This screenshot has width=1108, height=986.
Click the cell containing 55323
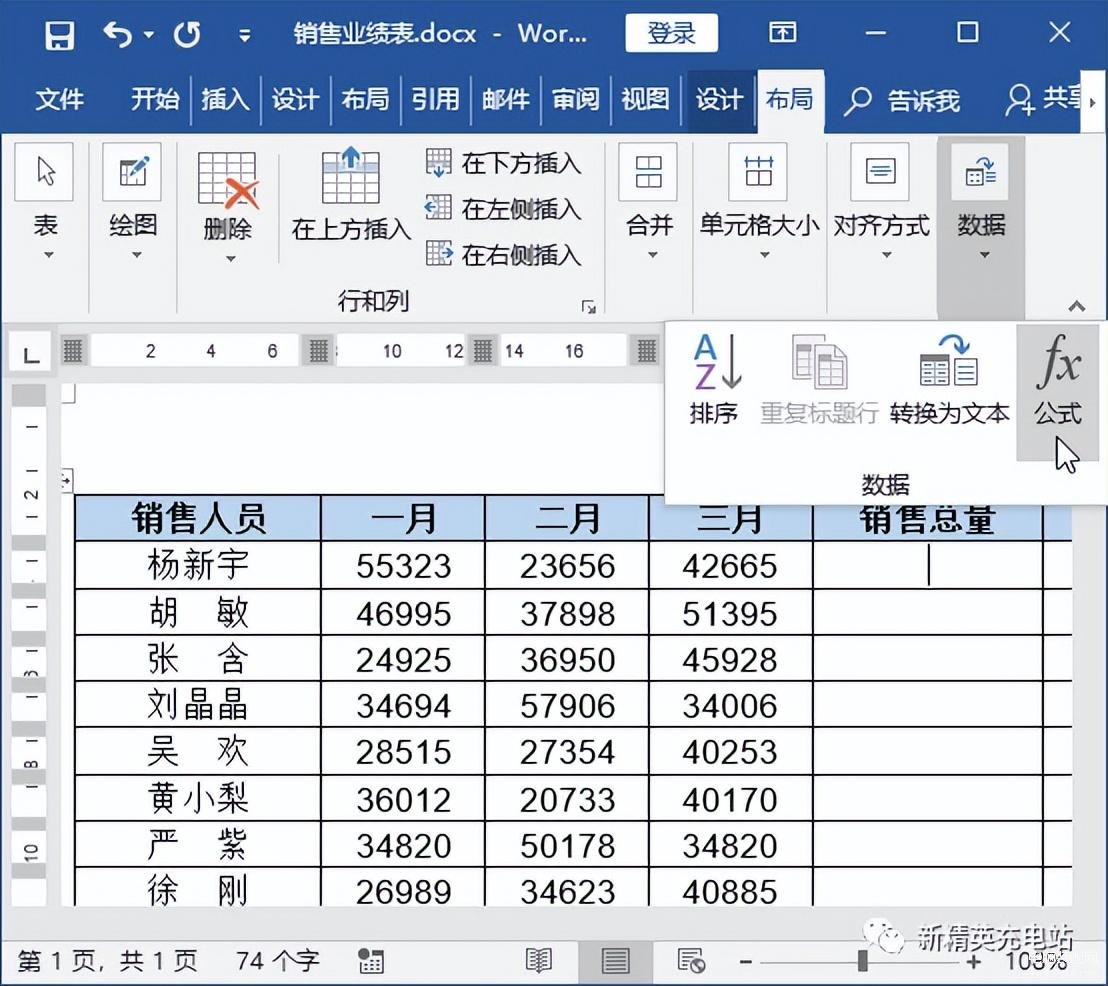(403, 565)
